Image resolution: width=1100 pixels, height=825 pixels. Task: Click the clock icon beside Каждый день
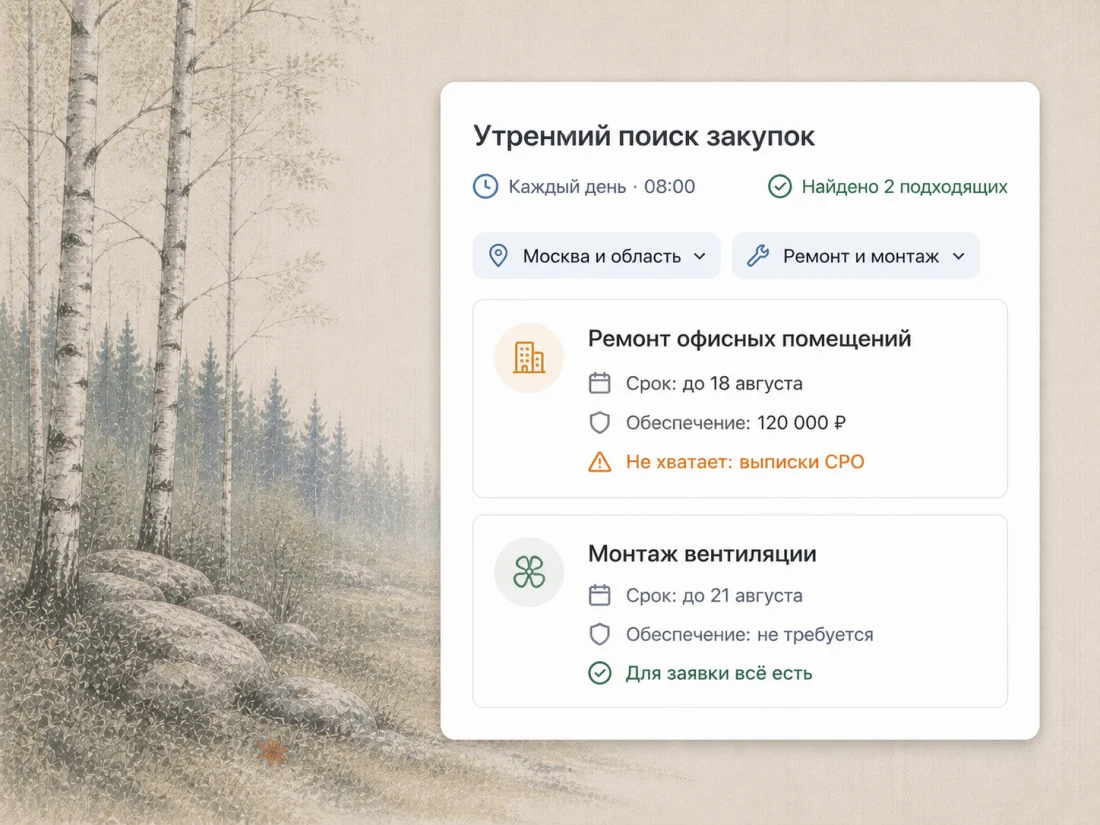coord(485,187)
